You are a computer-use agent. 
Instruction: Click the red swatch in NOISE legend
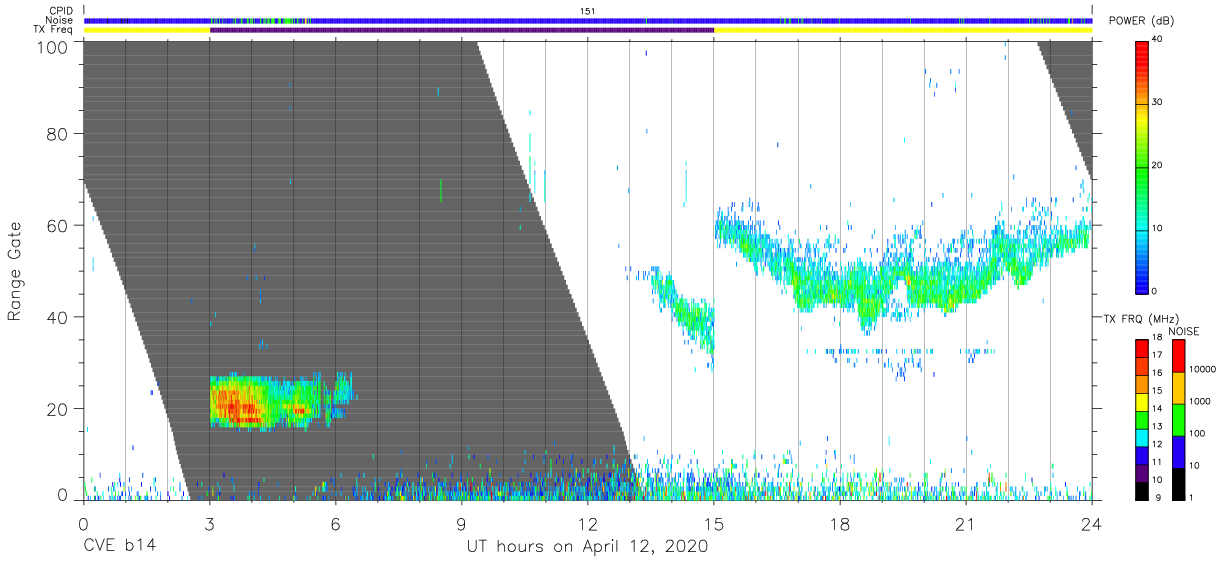tap(1179, 356)
